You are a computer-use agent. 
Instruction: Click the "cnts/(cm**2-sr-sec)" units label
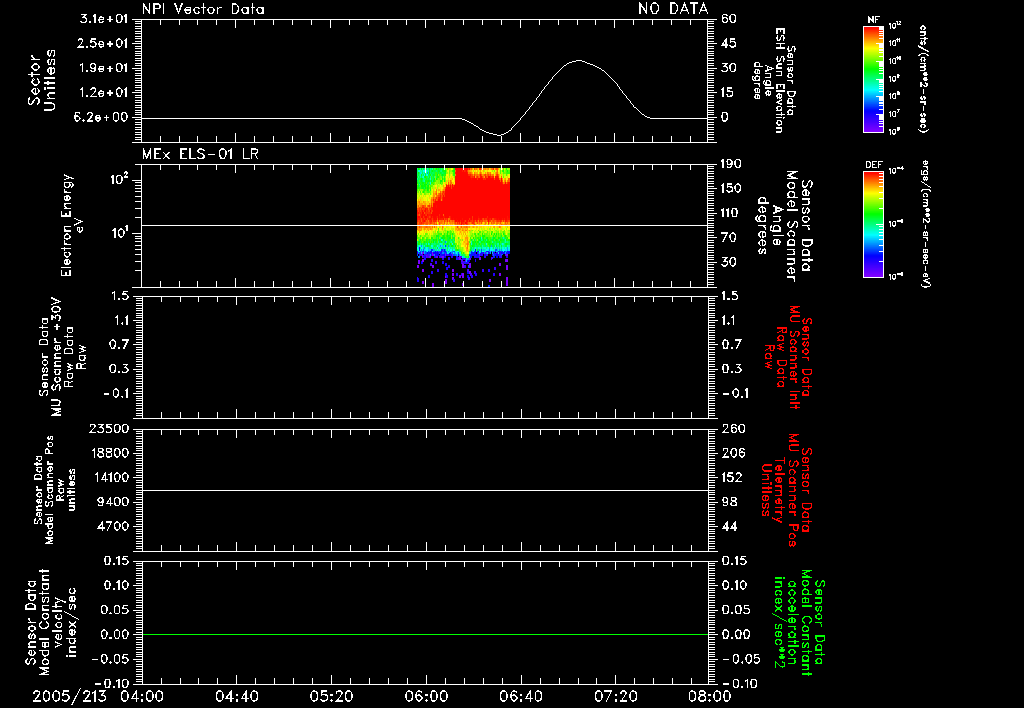924,78
